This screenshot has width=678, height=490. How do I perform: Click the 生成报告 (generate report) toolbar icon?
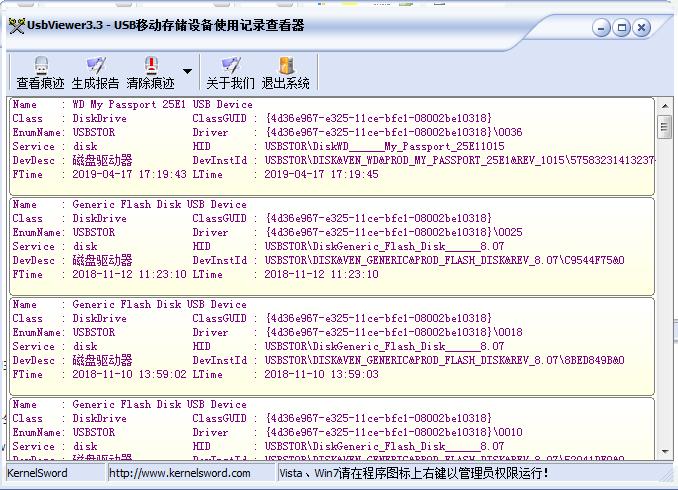point(96,73)
